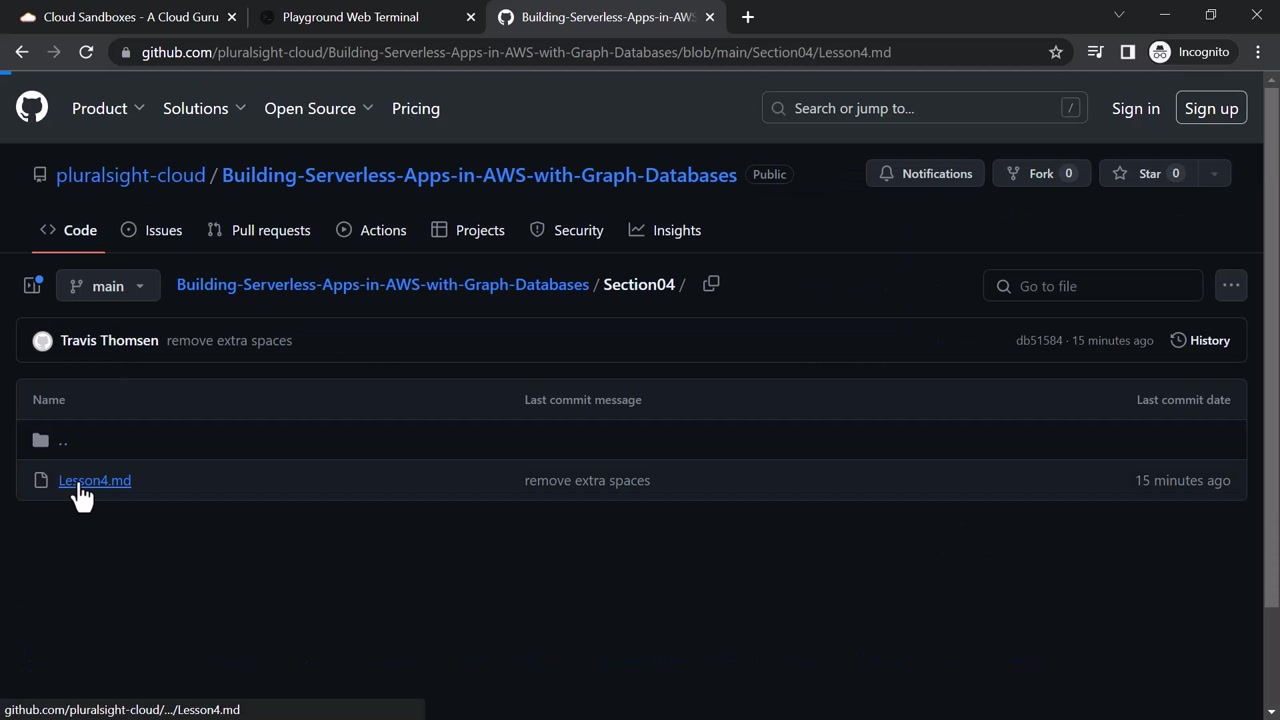Open the Lesson4.md file link
1280x720 pixels.
point(95,480)
